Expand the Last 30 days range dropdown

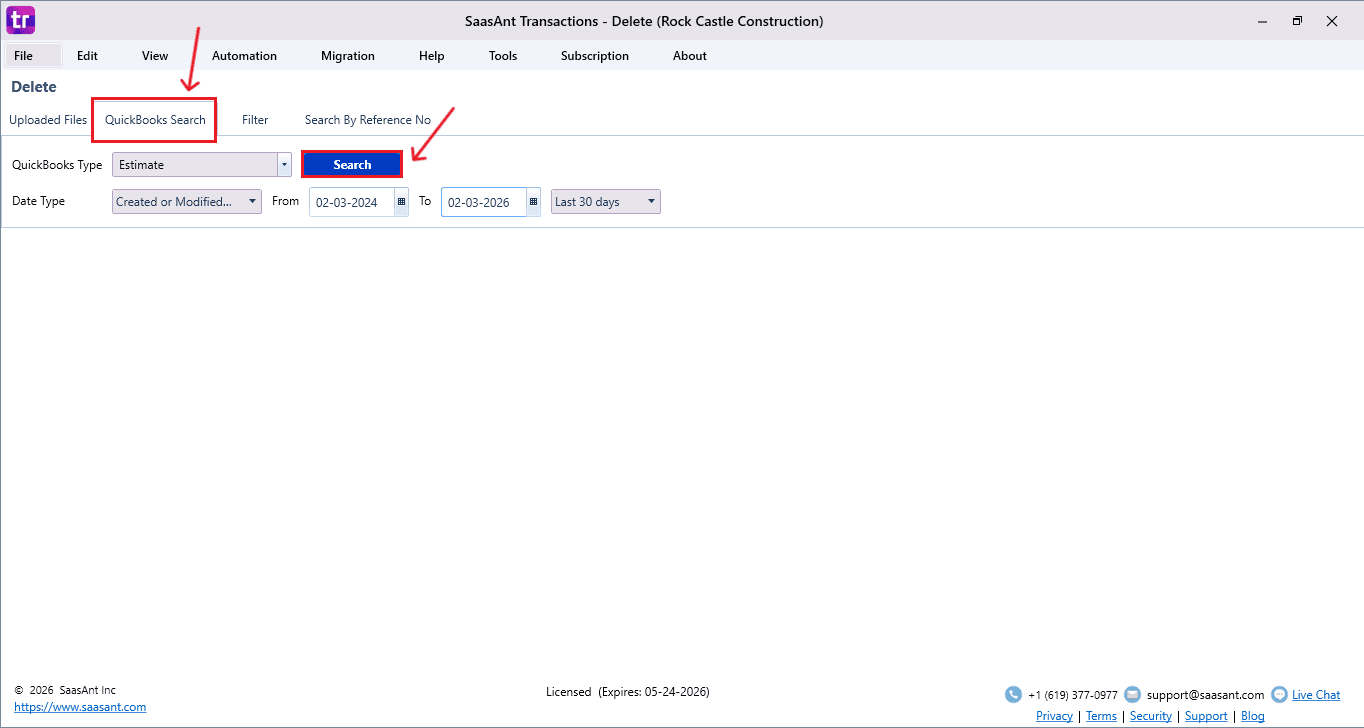[651, 202]
